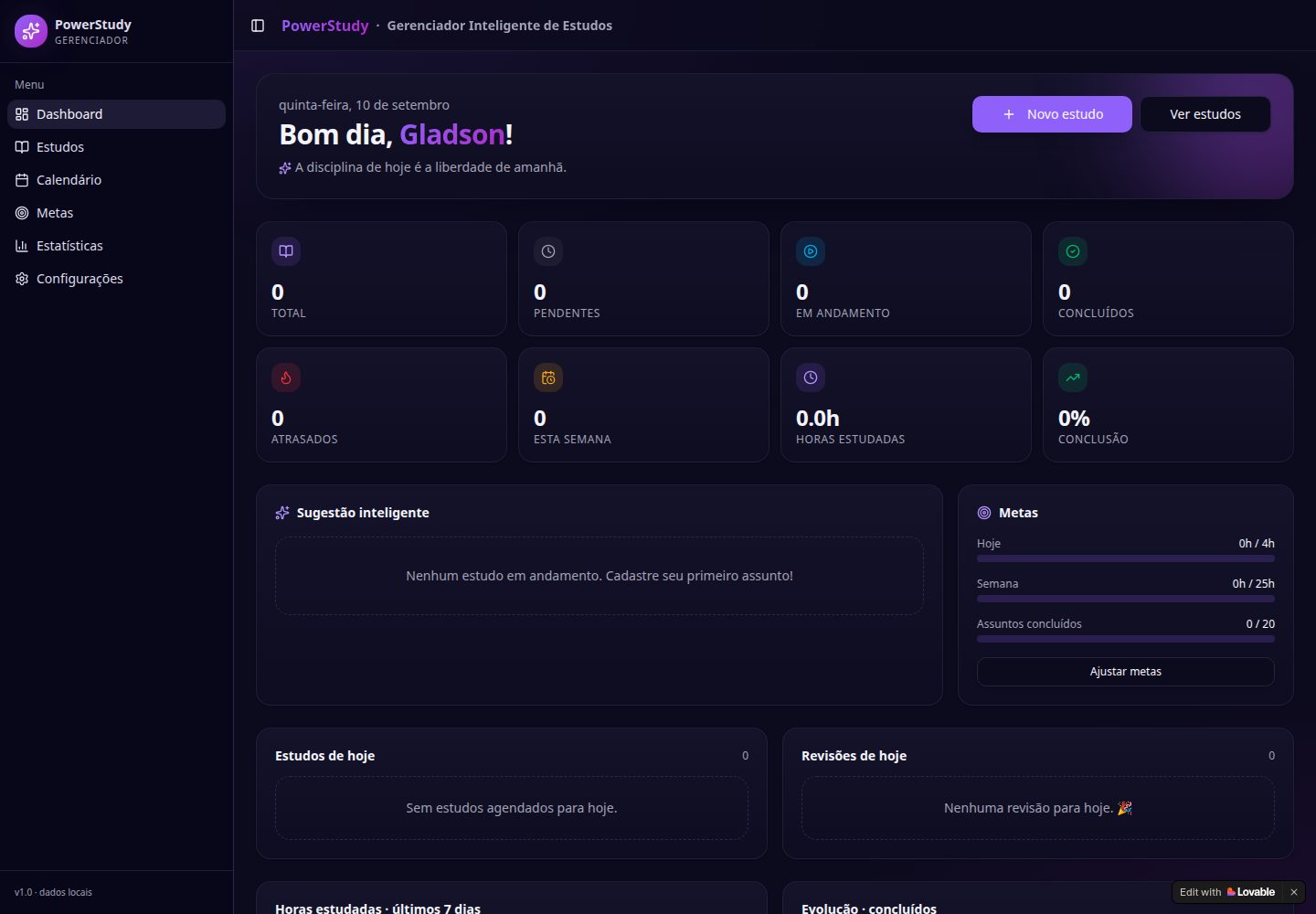
Task: Click the clock icon on Pendentes card
Action: [x=548, y=251]
